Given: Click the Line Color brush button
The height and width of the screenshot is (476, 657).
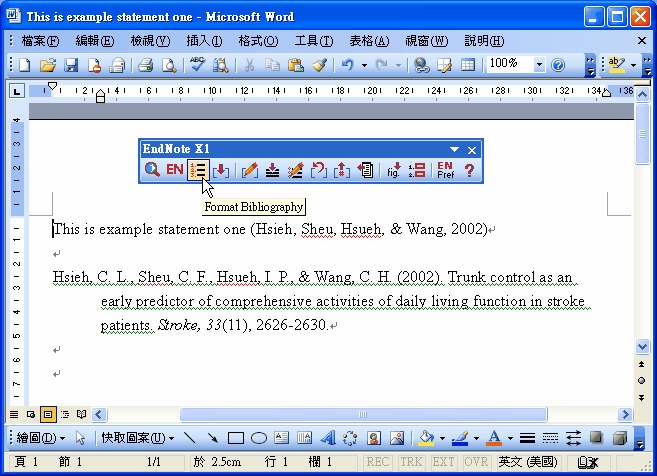Looking at the screenshot, I should click(460, 438).
